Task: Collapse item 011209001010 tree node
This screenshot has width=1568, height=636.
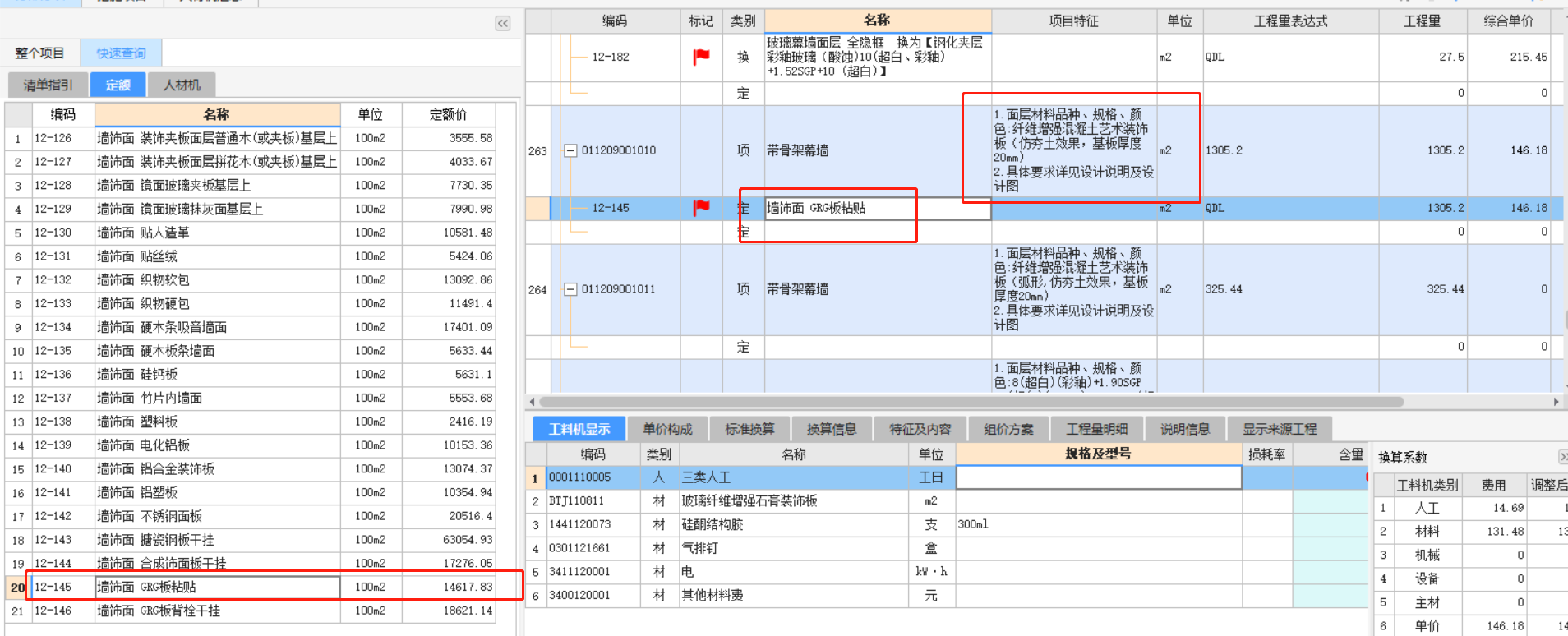Action: point(570,150)
